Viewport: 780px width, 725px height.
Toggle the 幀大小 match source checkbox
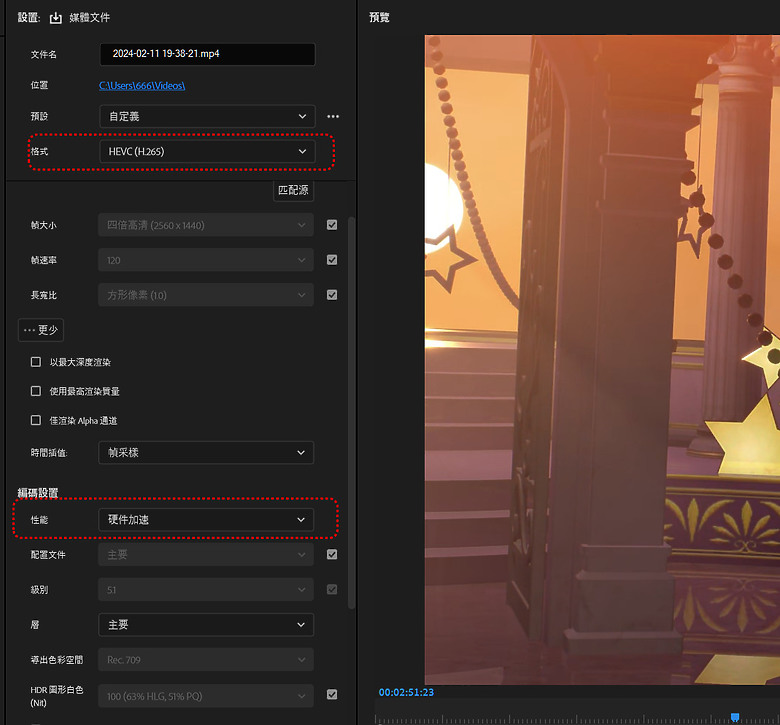coord(332,225)
